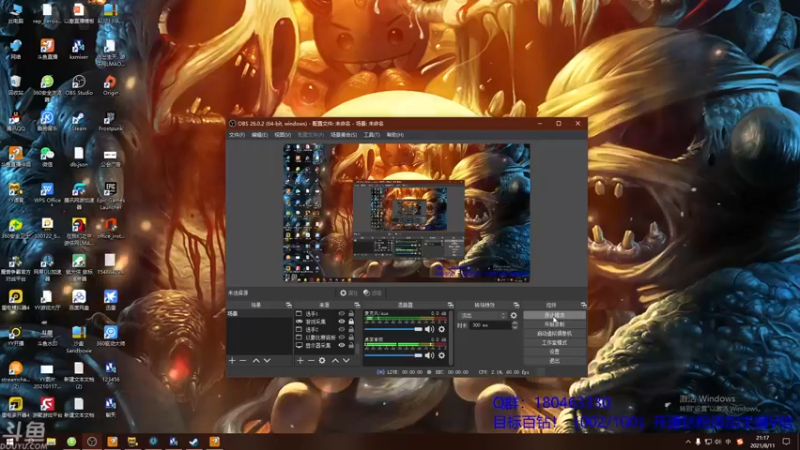Click the OBS icon in the Windows taskbar
The image size is (800, 450).
coord(92,441)
